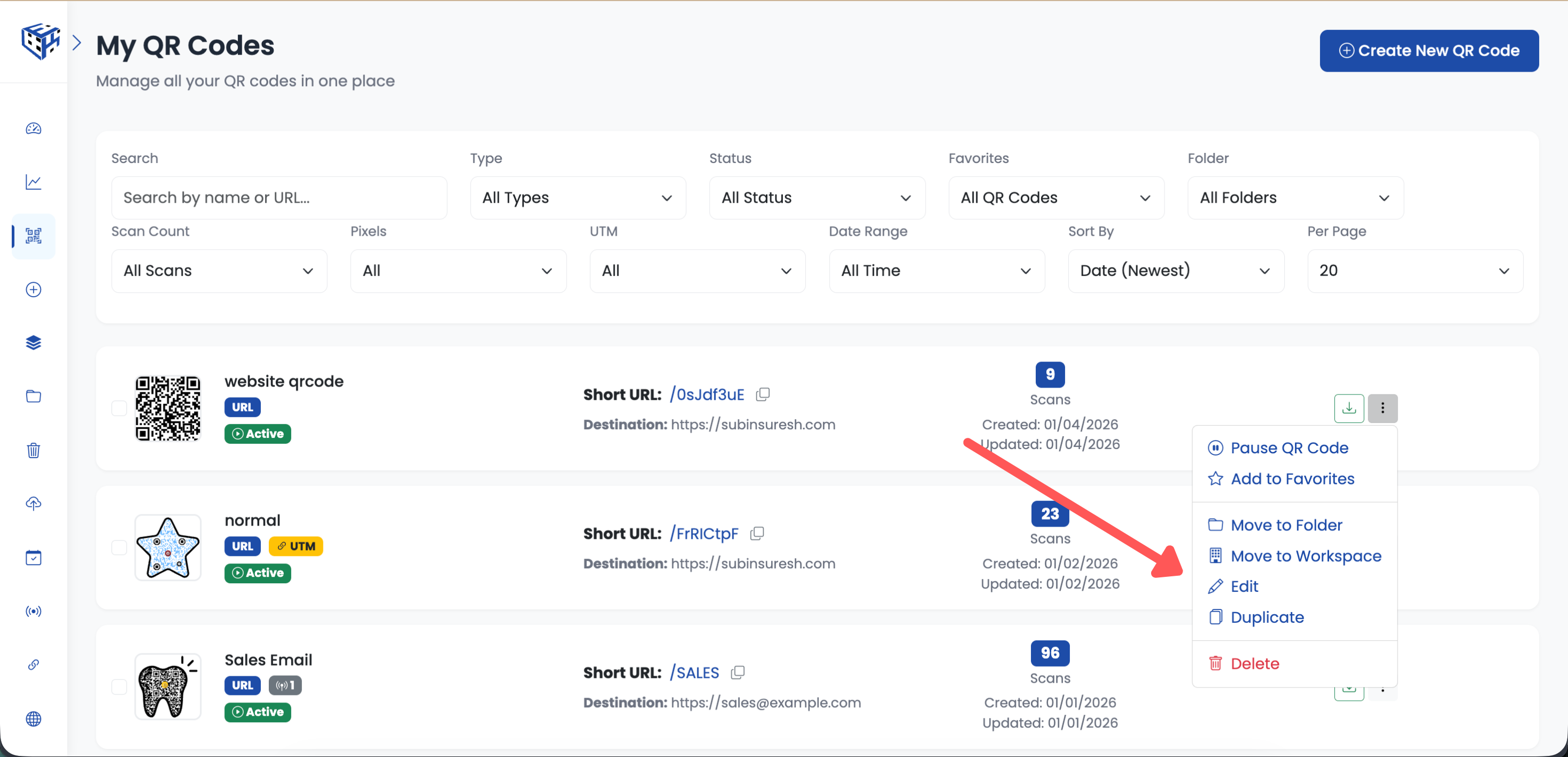Click the dashboard speedometer sidebar icon
The image size is (1568, 757).
[34, 128]
